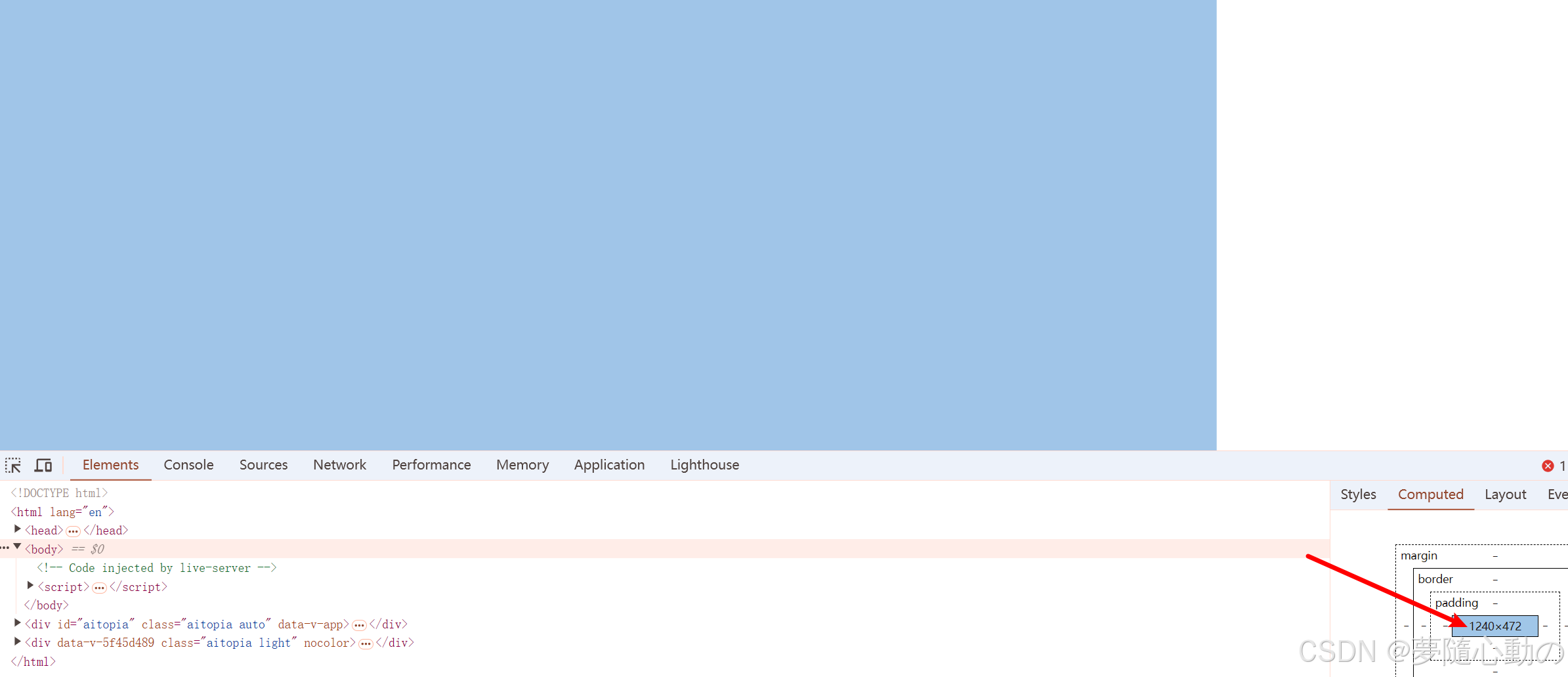
Task: Expand the head element node
Action: 18,529
